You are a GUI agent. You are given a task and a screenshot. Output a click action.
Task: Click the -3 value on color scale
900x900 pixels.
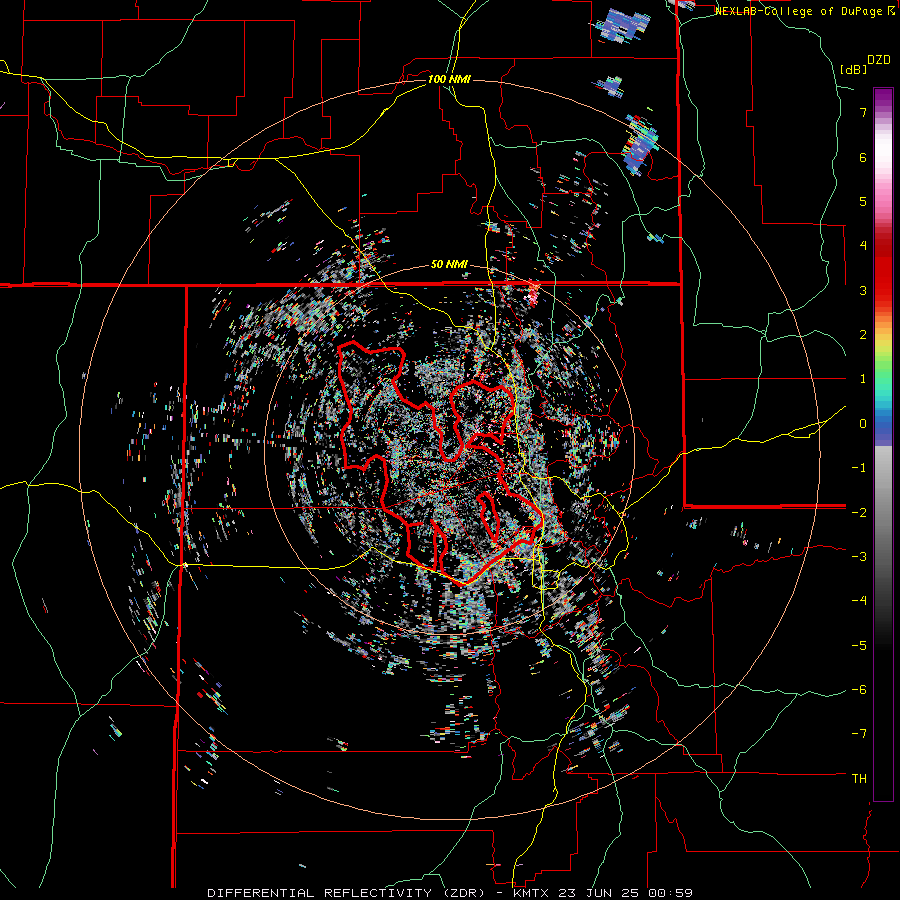[x=859, y=557]
